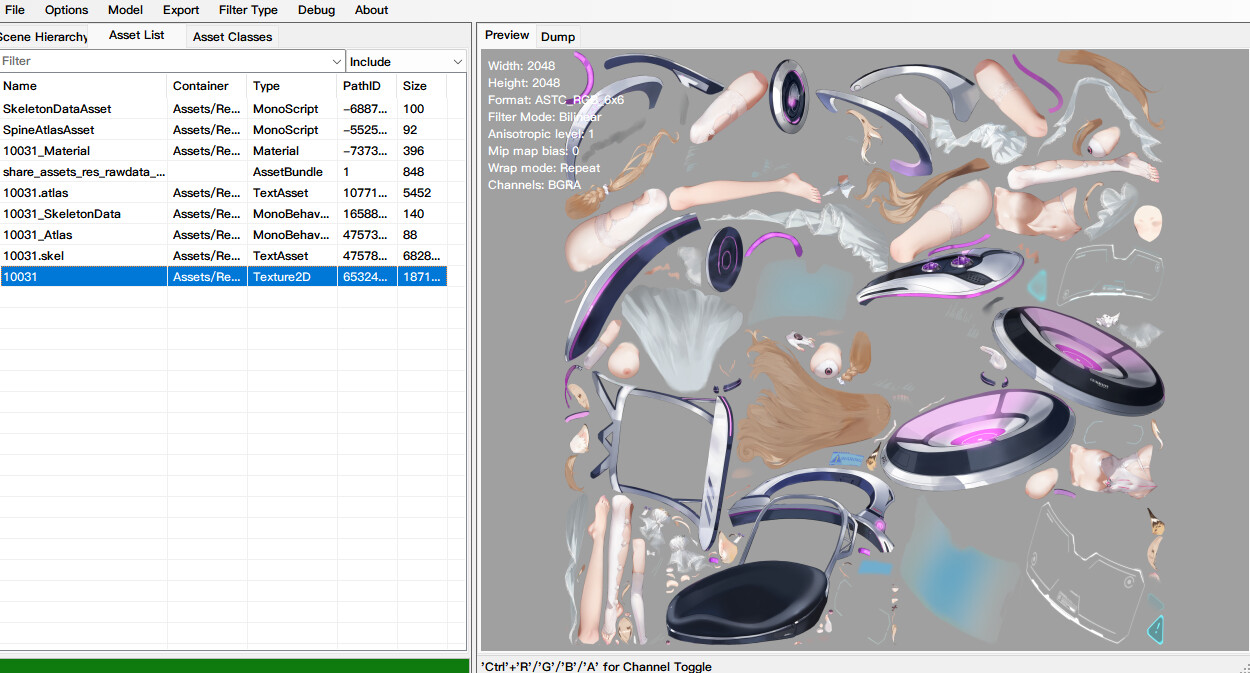The height and width of the screenshot is (673, 1250).
Task: Open the Filter Type menu
Action: coord(248,10)
